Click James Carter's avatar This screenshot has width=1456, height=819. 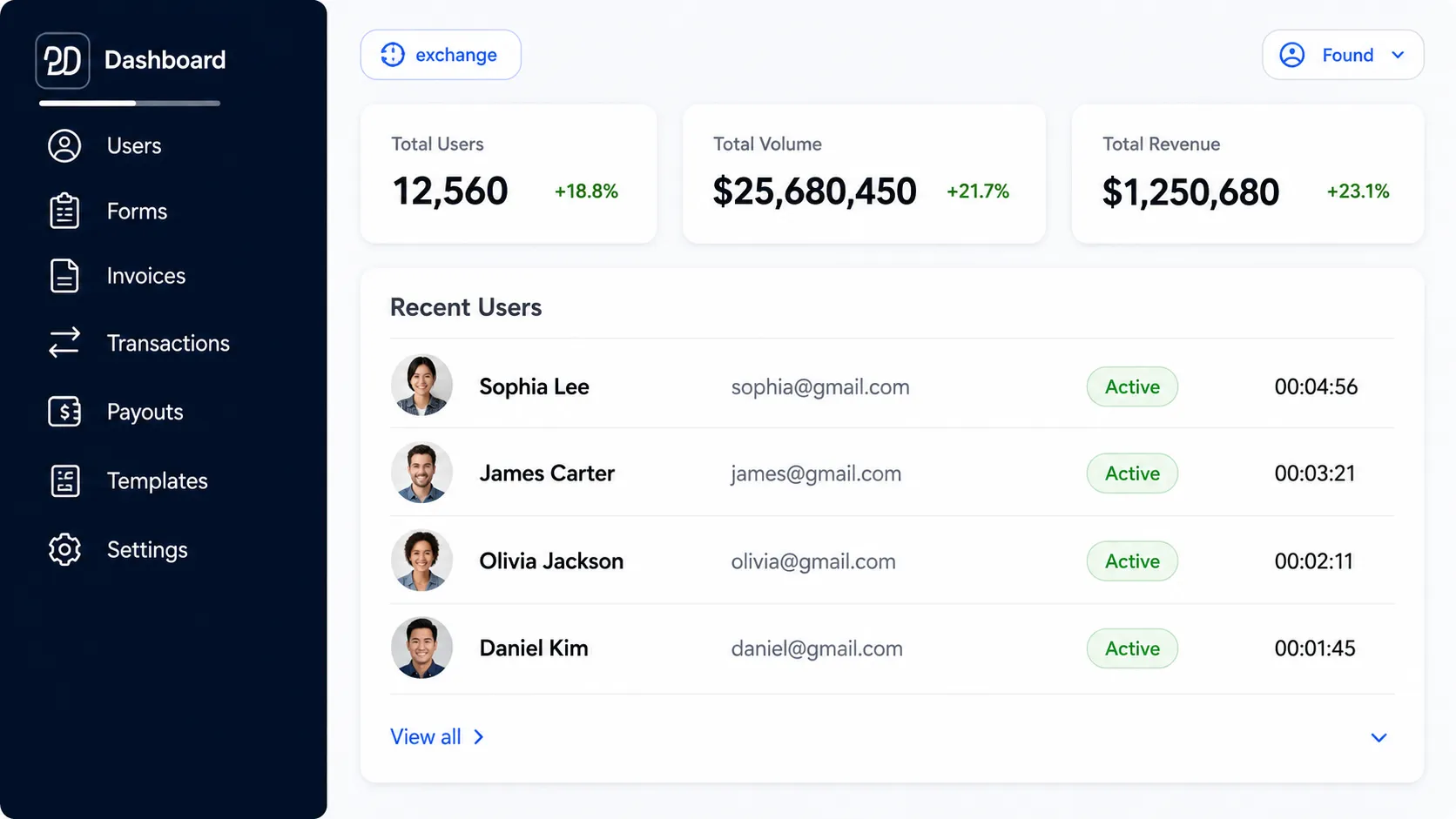coord(421,473)
